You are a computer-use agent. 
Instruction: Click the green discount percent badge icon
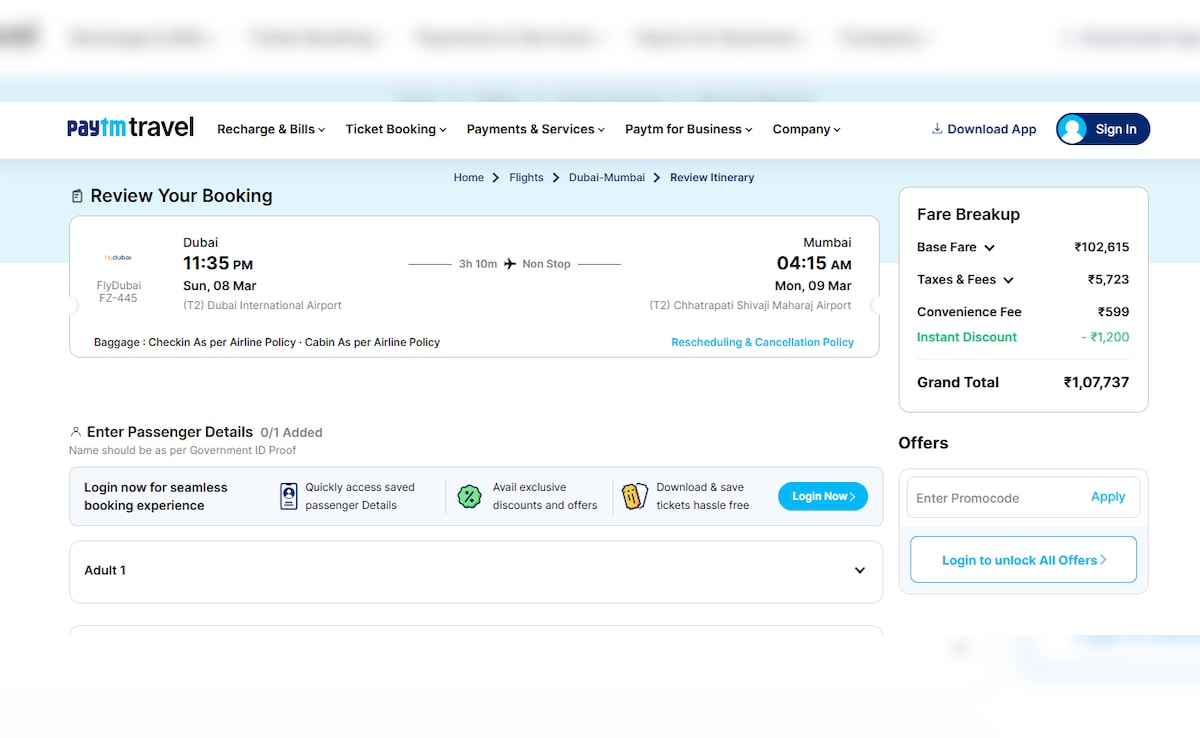[469, 496]
